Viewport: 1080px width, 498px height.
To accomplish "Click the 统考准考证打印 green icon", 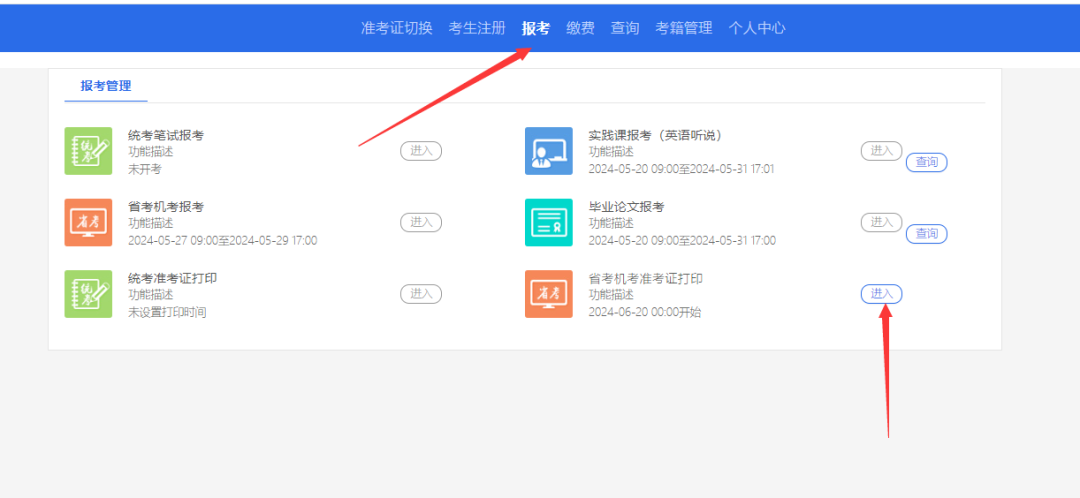I will point(88,294).
